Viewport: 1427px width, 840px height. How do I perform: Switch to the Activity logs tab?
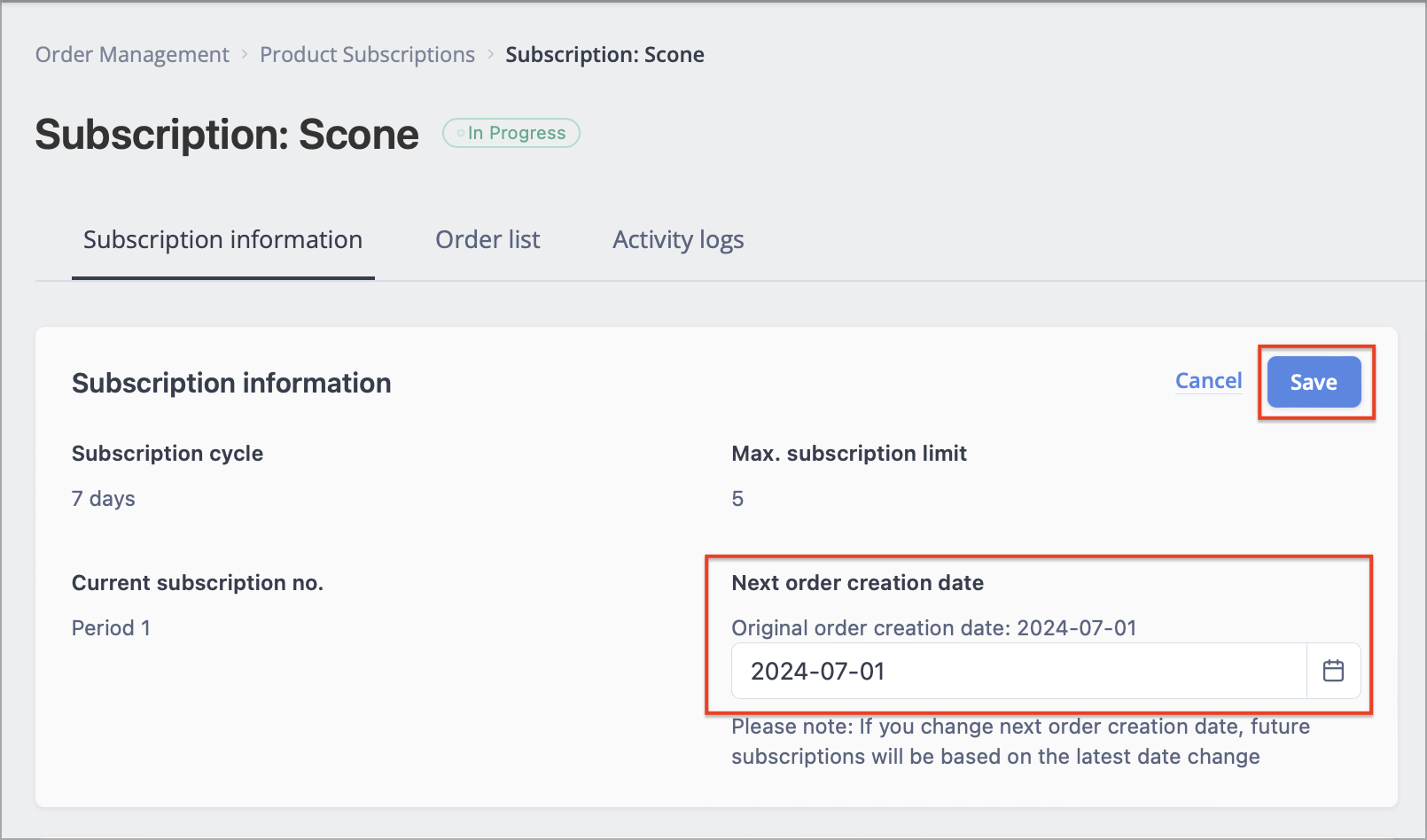(x=678, y=240)
